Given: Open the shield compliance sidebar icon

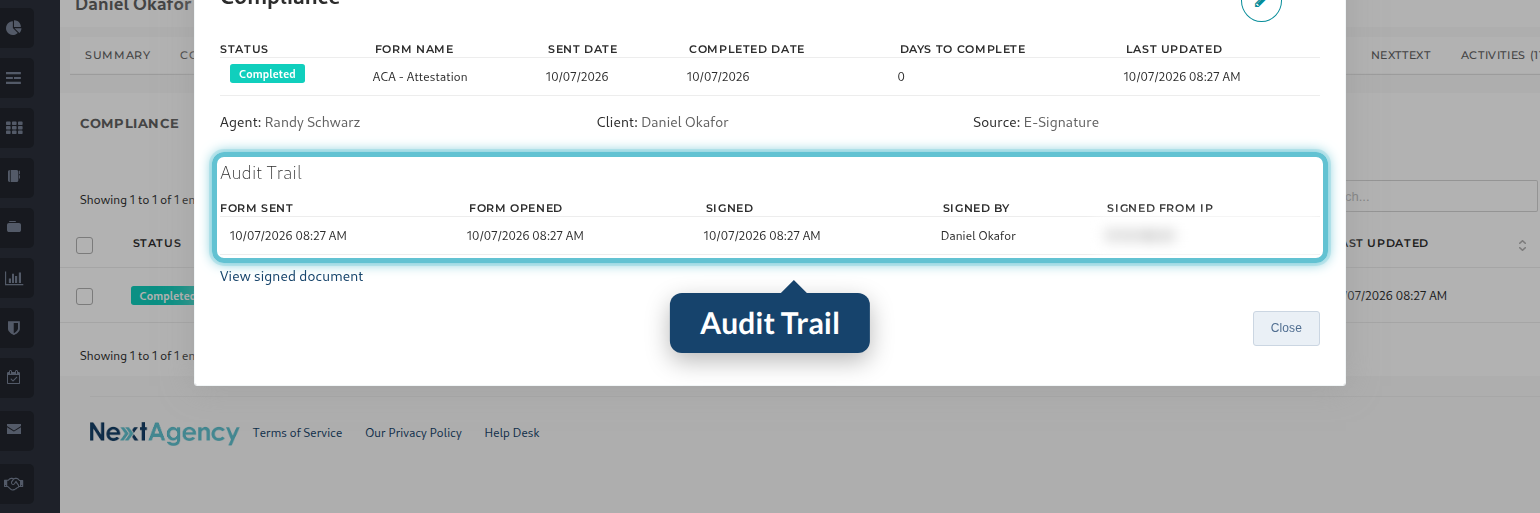Looking at the screenshot, I should pos(14,327).
